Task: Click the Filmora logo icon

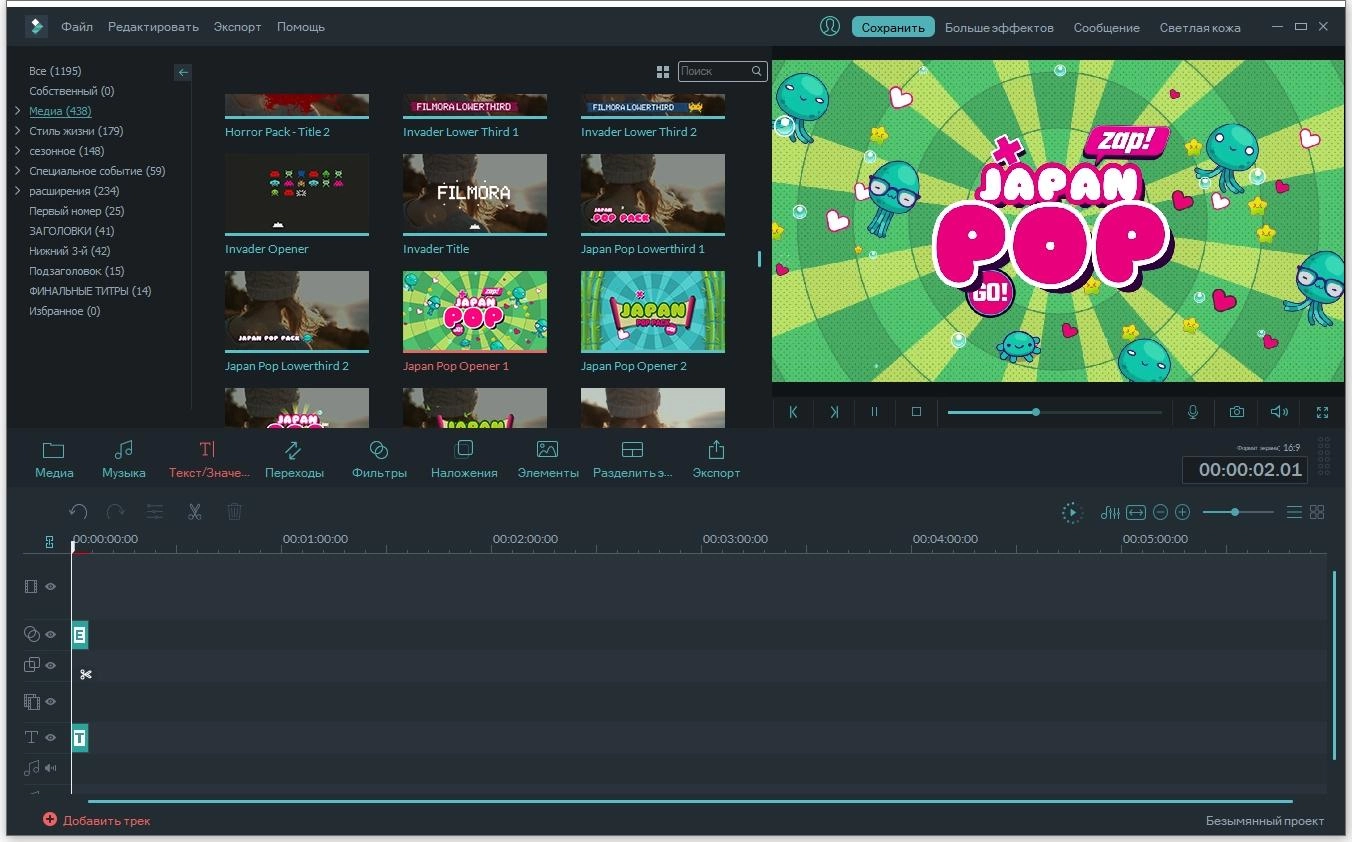Action: [x=37, y=27]
